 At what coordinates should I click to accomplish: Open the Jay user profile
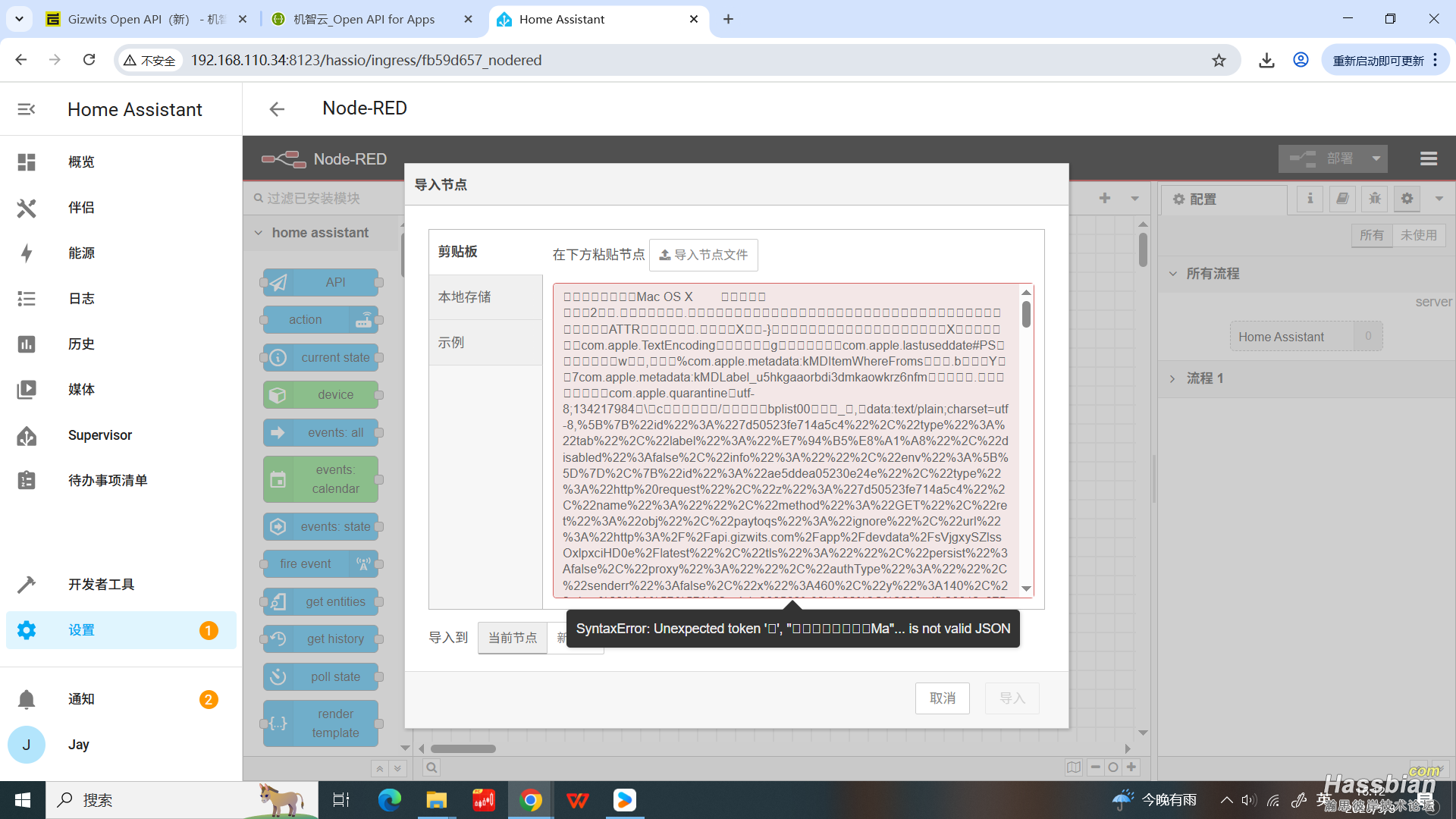[x=121, y=745]
